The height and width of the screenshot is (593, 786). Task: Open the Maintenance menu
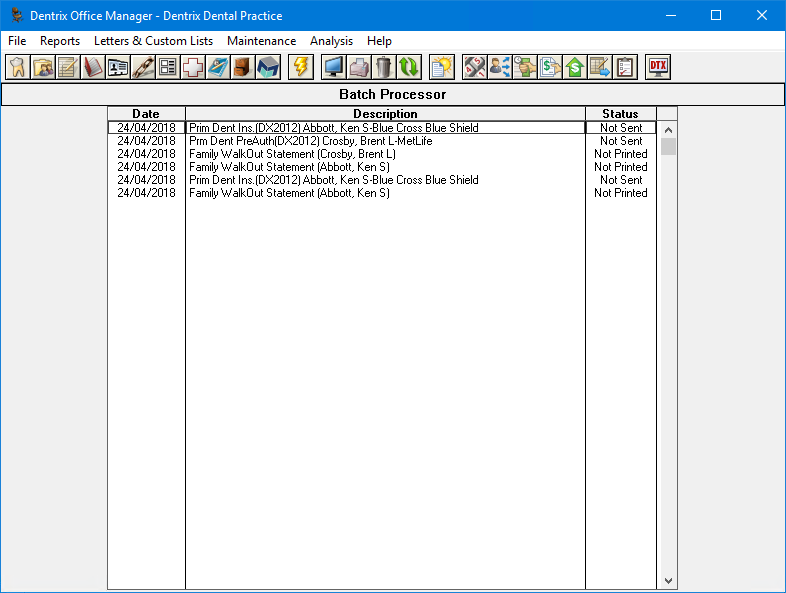(x=261, y=41)
